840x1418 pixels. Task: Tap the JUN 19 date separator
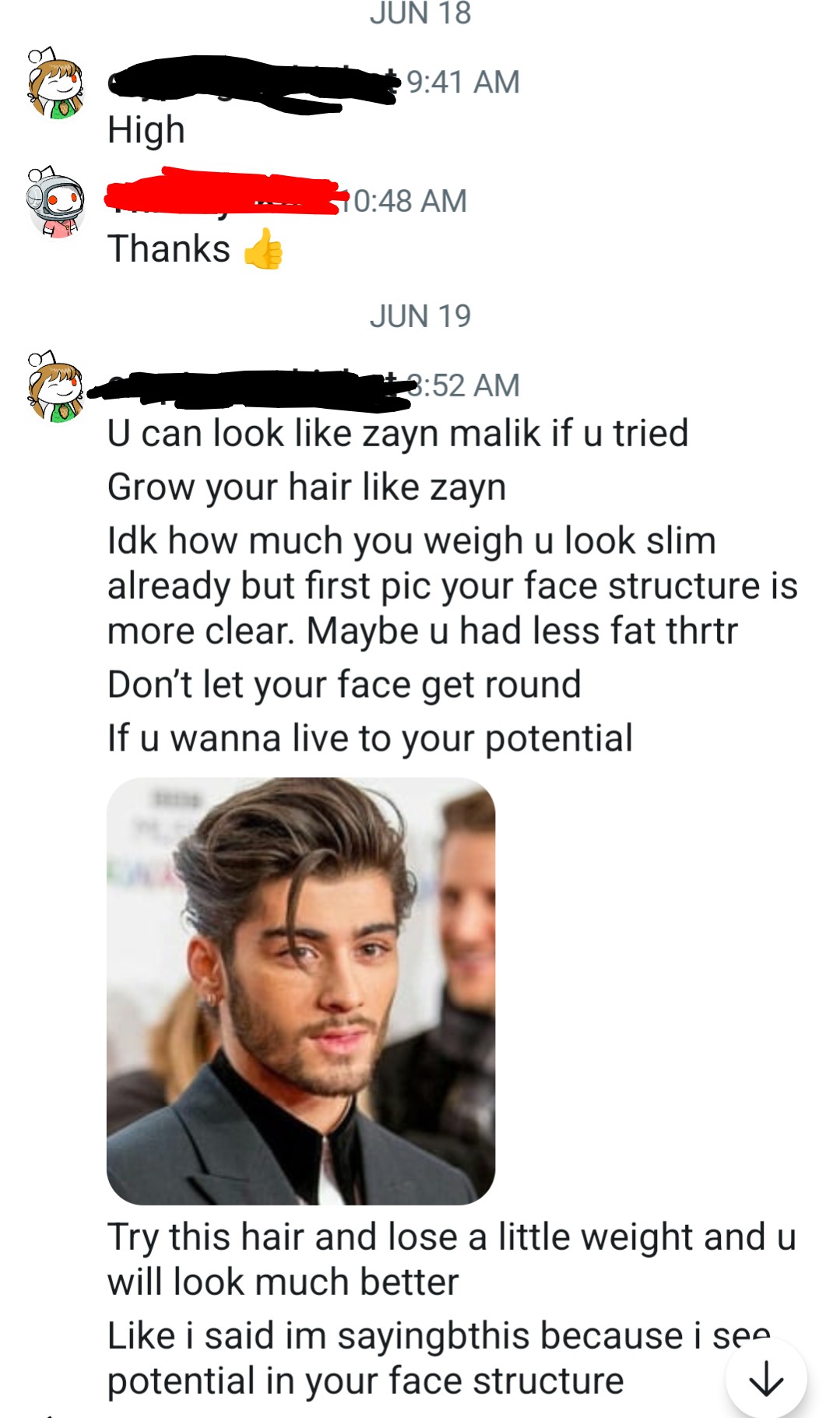(420, 316)
